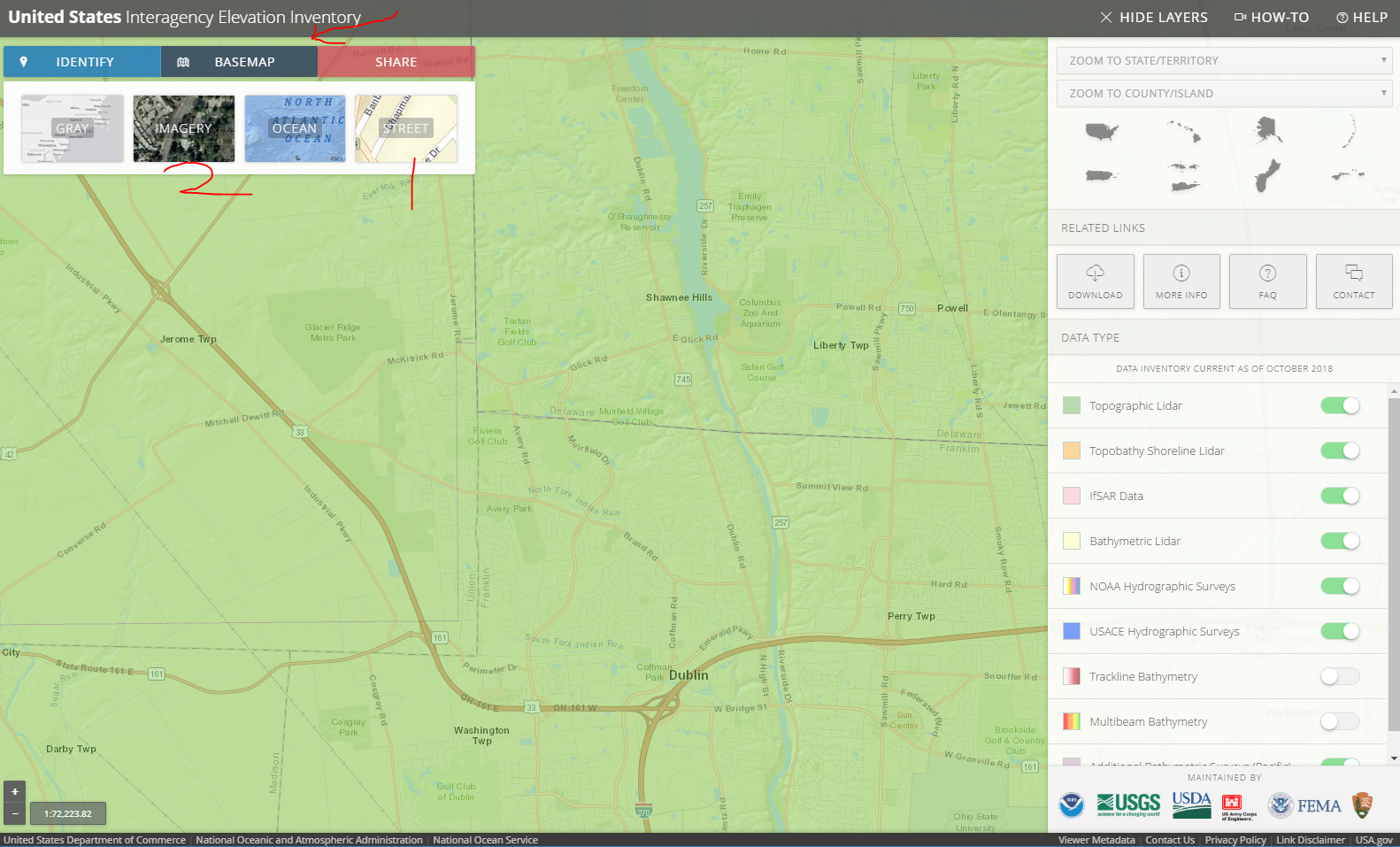This screenshot has height=847, width=1400.
Task: Open the Contact Us footer link
Action: [1170, 840]
